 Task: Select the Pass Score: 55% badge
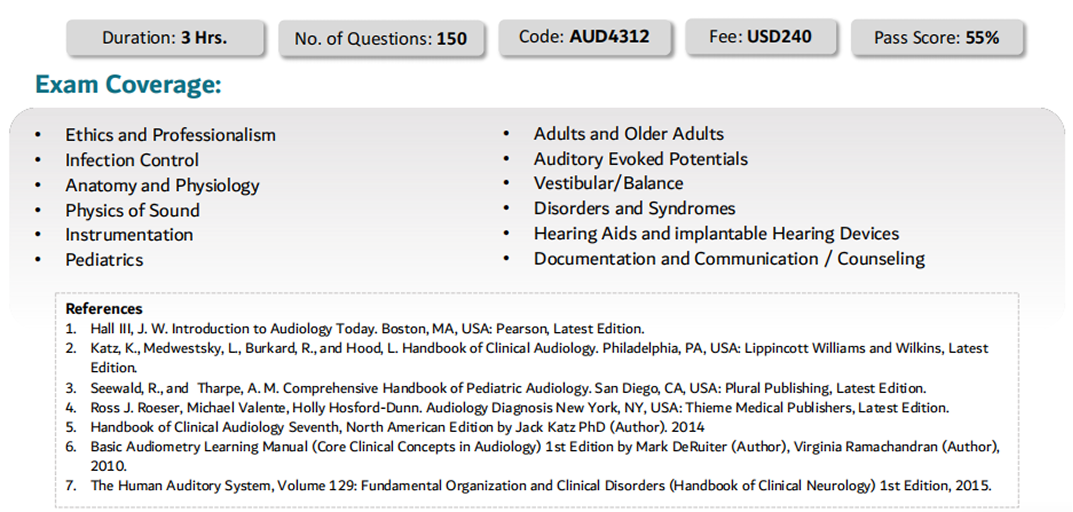pos(937,38)
